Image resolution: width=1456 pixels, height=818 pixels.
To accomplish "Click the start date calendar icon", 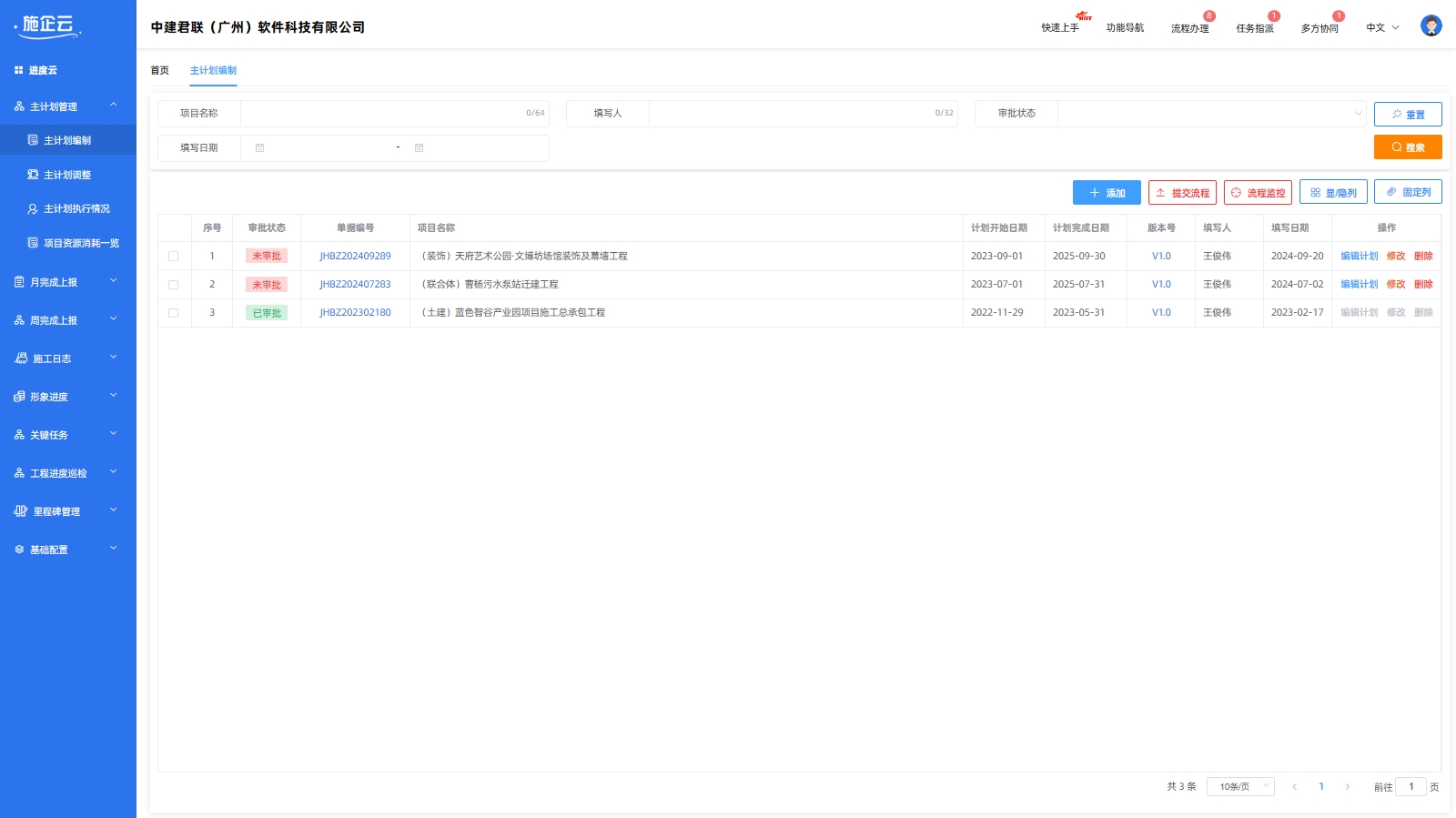I will 259,148.
